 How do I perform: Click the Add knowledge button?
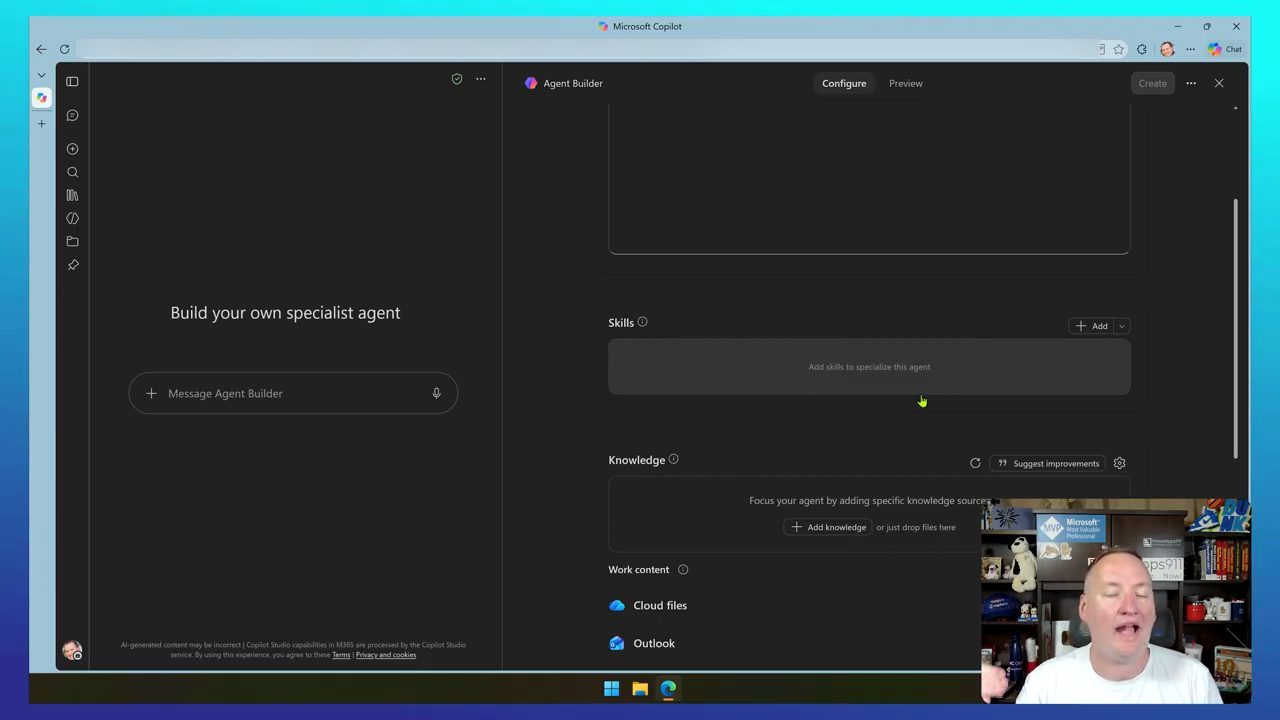[828, 527]
